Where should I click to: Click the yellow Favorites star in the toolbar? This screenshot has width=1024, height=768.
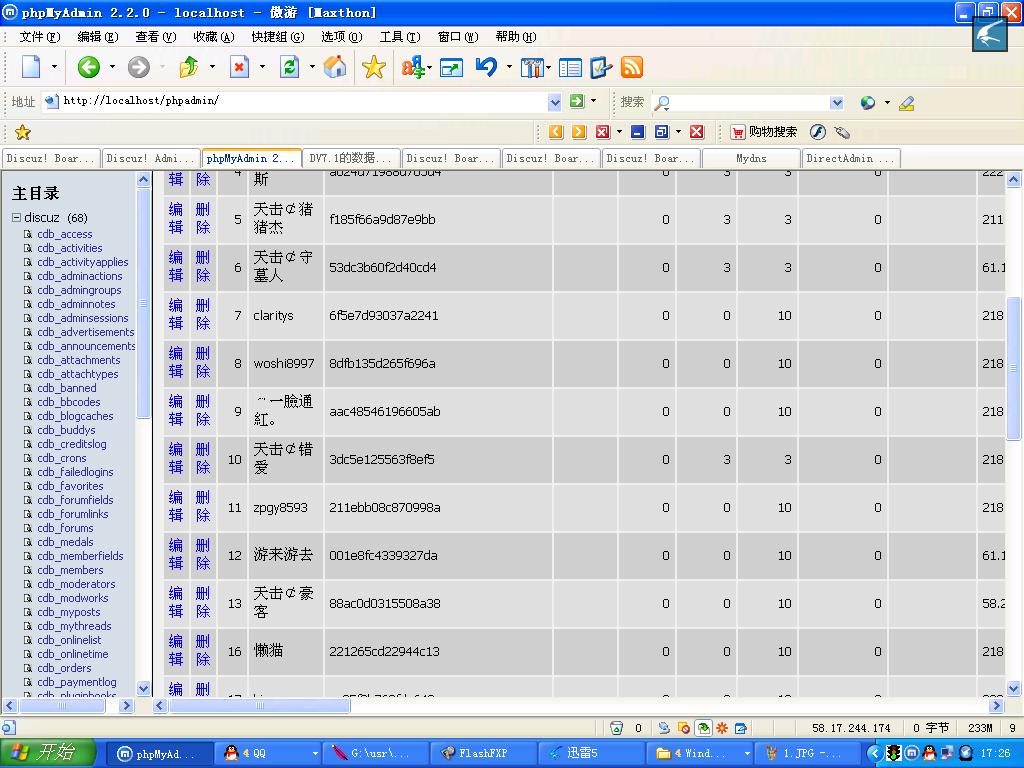tap(374, 67)
